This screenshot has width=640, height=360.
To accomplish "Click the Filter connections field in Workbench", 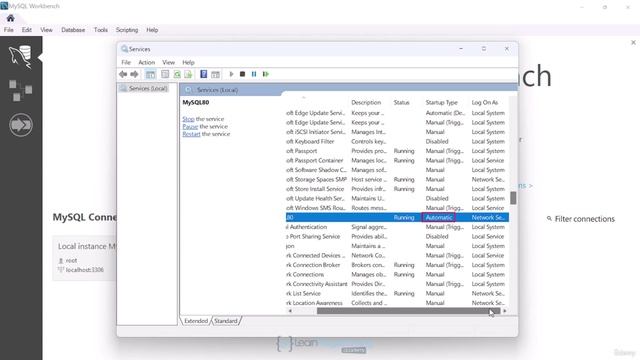I will point(584,219).
